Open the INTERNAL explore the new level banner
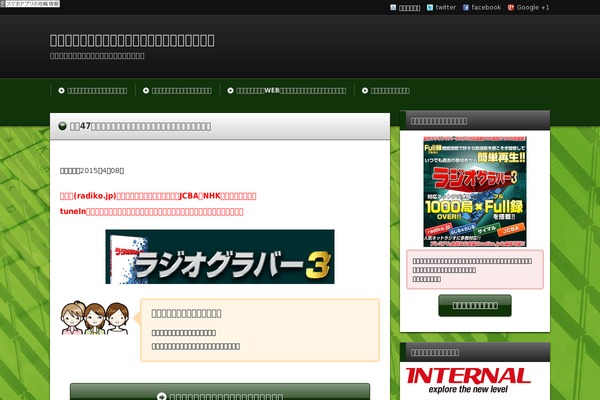This screenshot has width=600, height=400. click(x=468, y=381)
